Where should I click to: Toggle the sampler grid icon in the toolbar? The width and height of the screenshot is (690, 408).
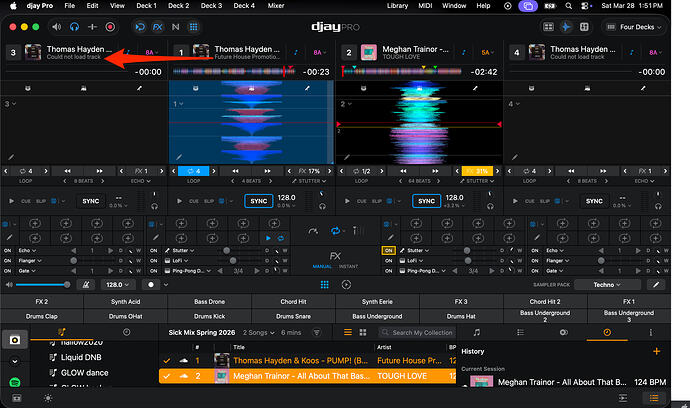pyautogui.click(x=194, y=27)
